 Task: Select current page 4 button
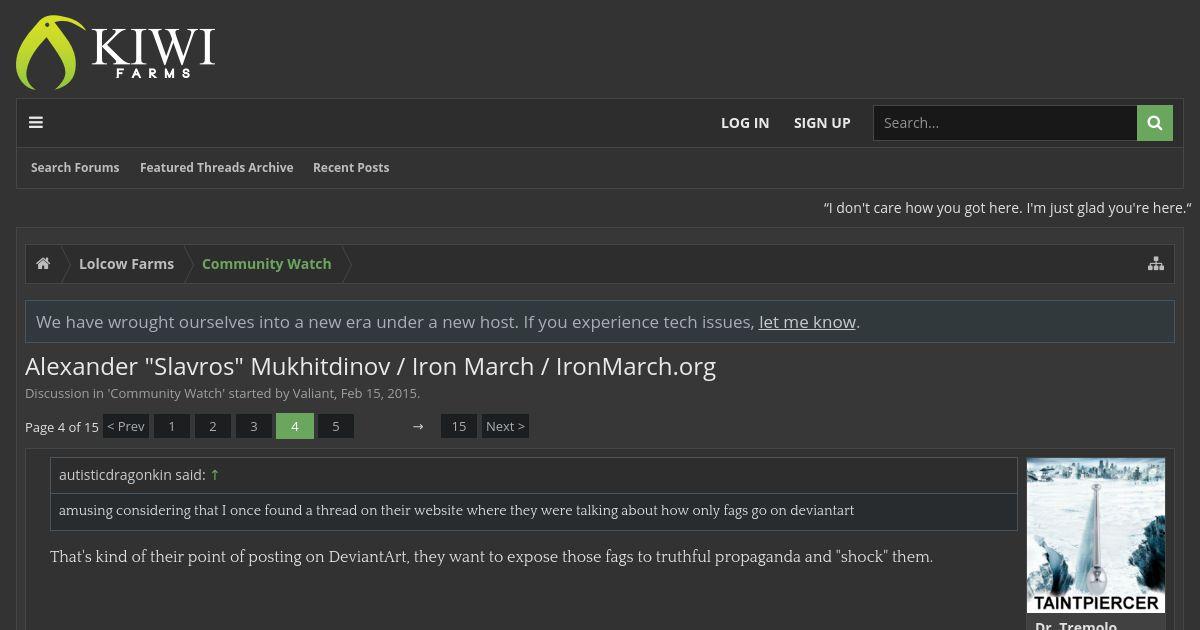[x=295, y=426]
